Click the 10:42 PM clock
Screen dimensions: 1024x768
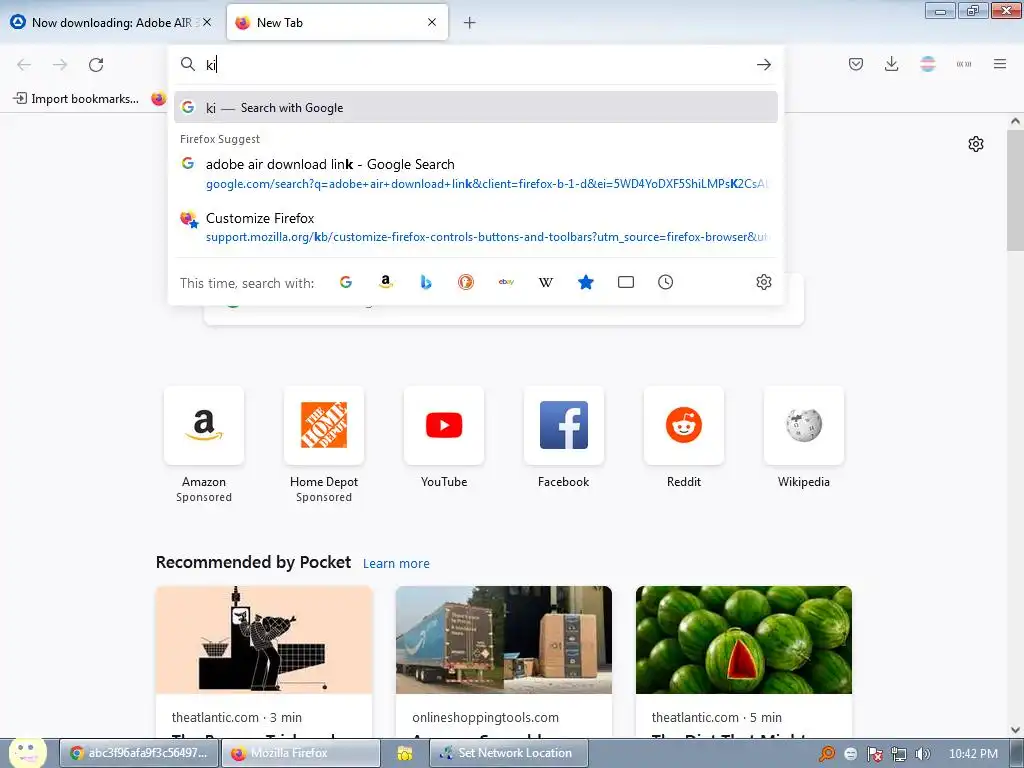(973, 754)
